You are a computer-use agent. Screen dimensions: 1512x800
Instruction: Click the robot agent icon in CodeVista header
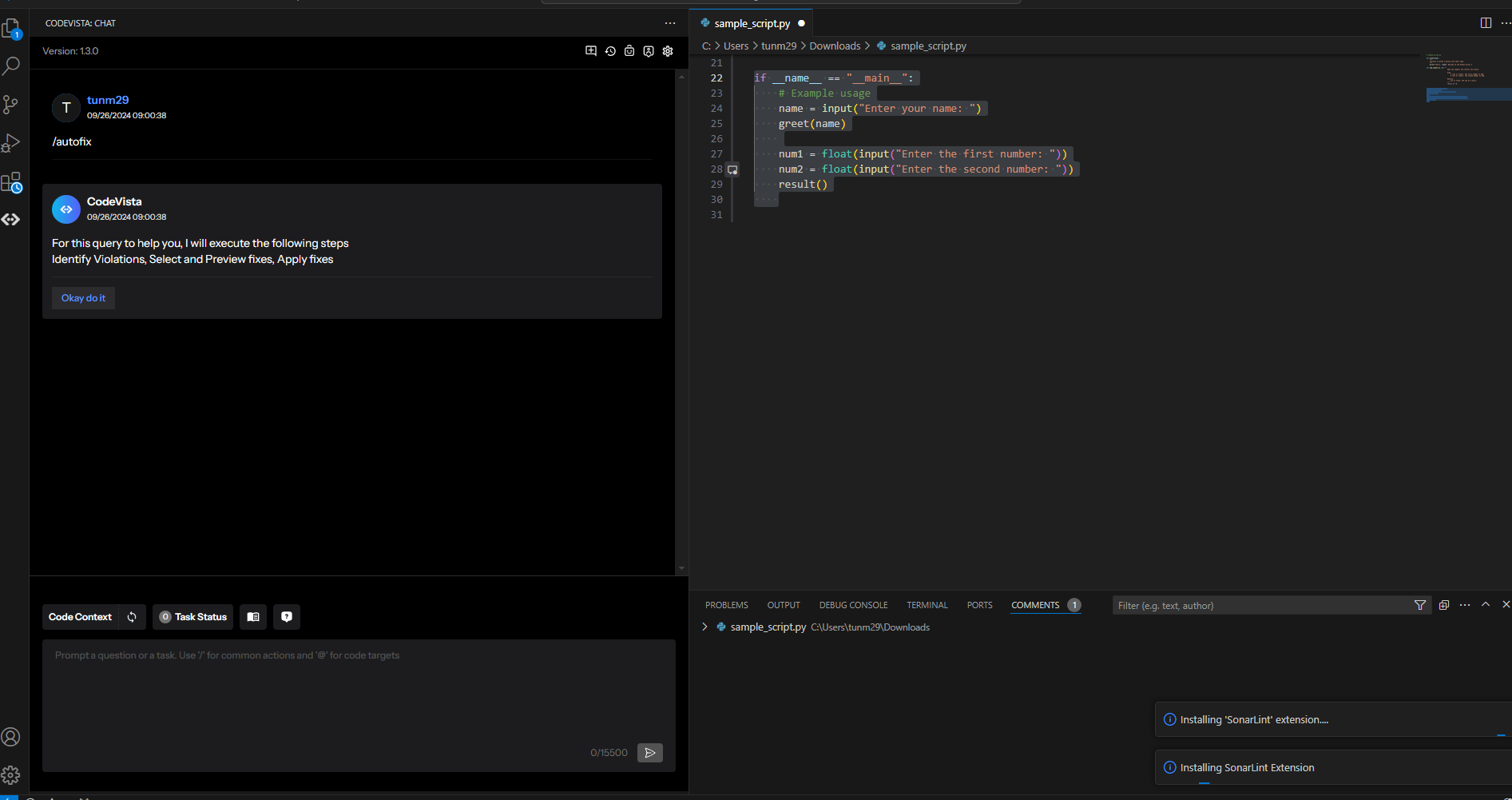click(629, 51)
